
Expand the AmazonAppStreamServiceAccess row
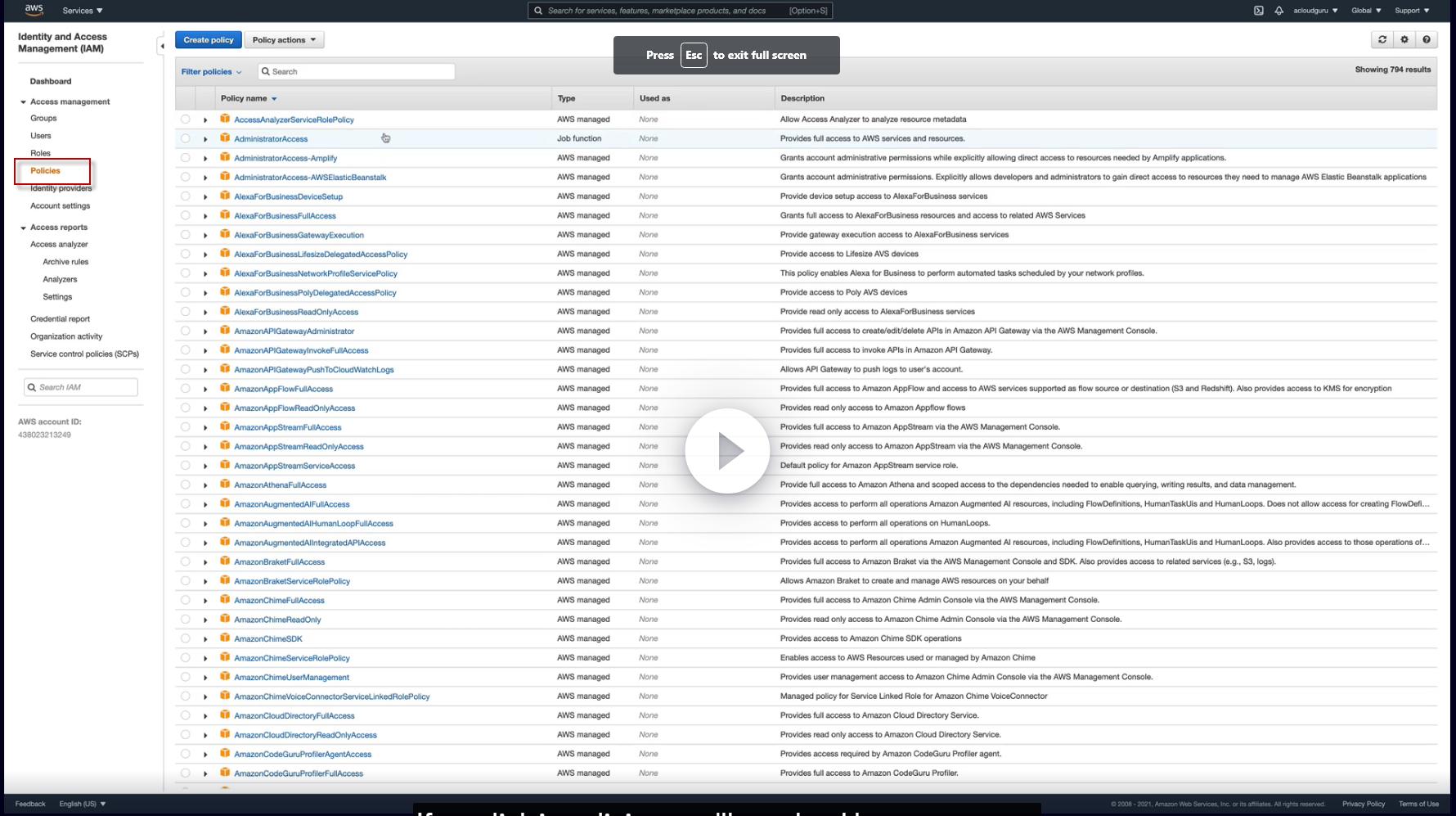205,466
